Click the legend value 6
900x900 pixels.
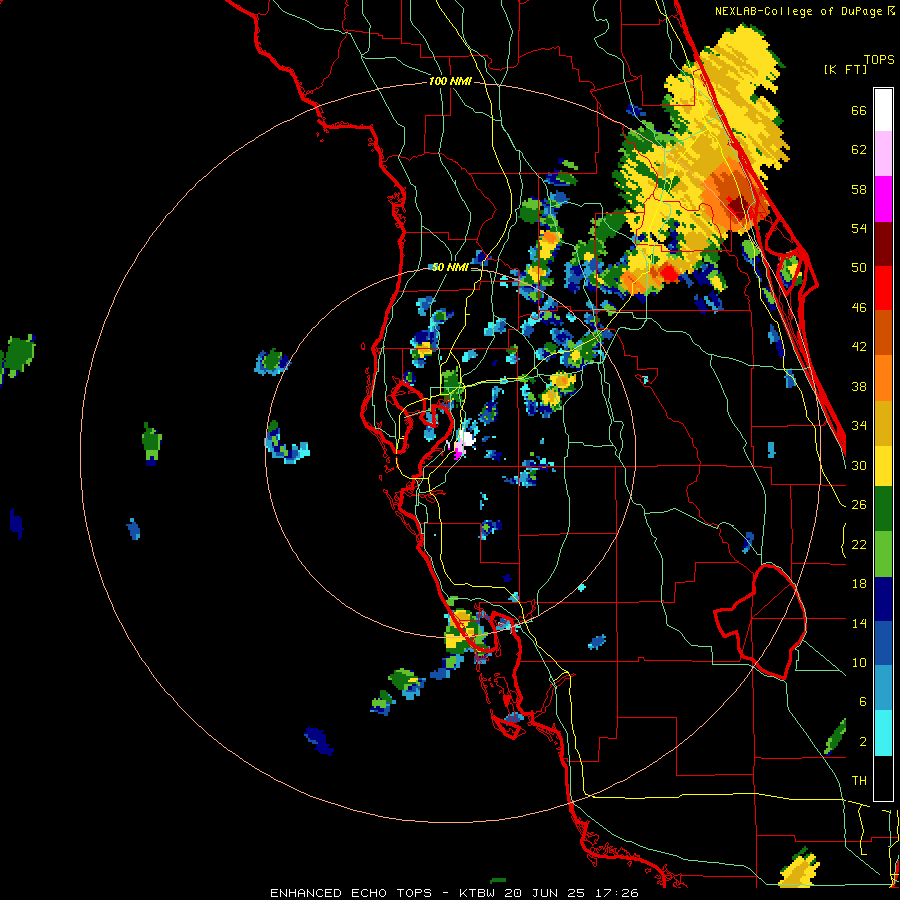(863, 701)
